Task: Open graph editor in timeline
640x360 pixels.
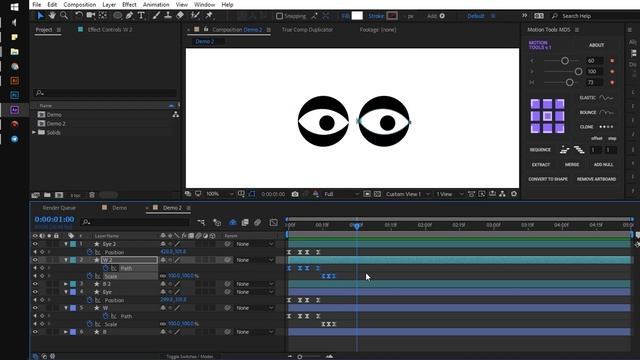Action: pos(273,222)
